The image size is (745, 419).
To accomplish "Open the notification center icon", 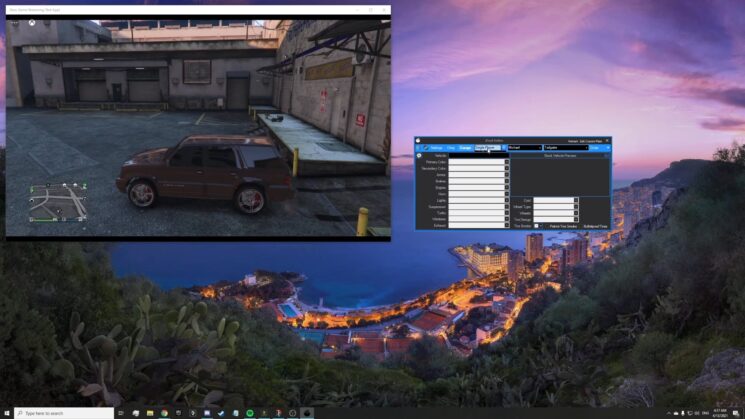I will (736, 413).
